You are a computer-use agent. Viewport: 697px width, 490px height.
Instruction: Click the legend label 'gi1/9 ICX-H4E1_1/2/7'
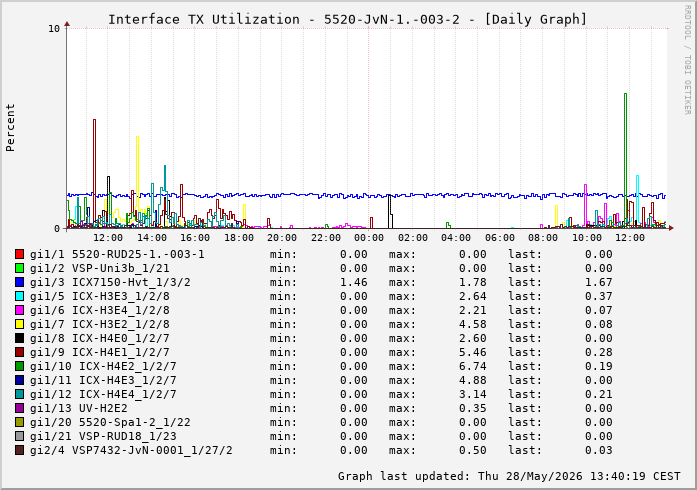pos(100,352)
